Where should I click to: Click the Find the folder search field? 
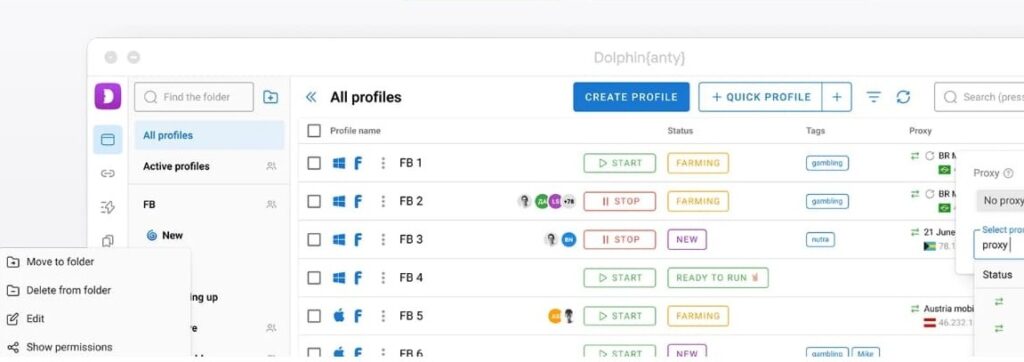pyautogui.click(x=194, y=97)
